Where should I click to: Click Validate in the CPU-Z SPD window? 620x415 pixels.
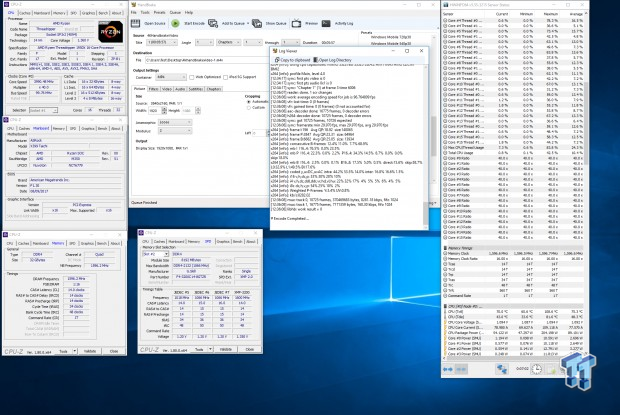[x=225, y=349]
